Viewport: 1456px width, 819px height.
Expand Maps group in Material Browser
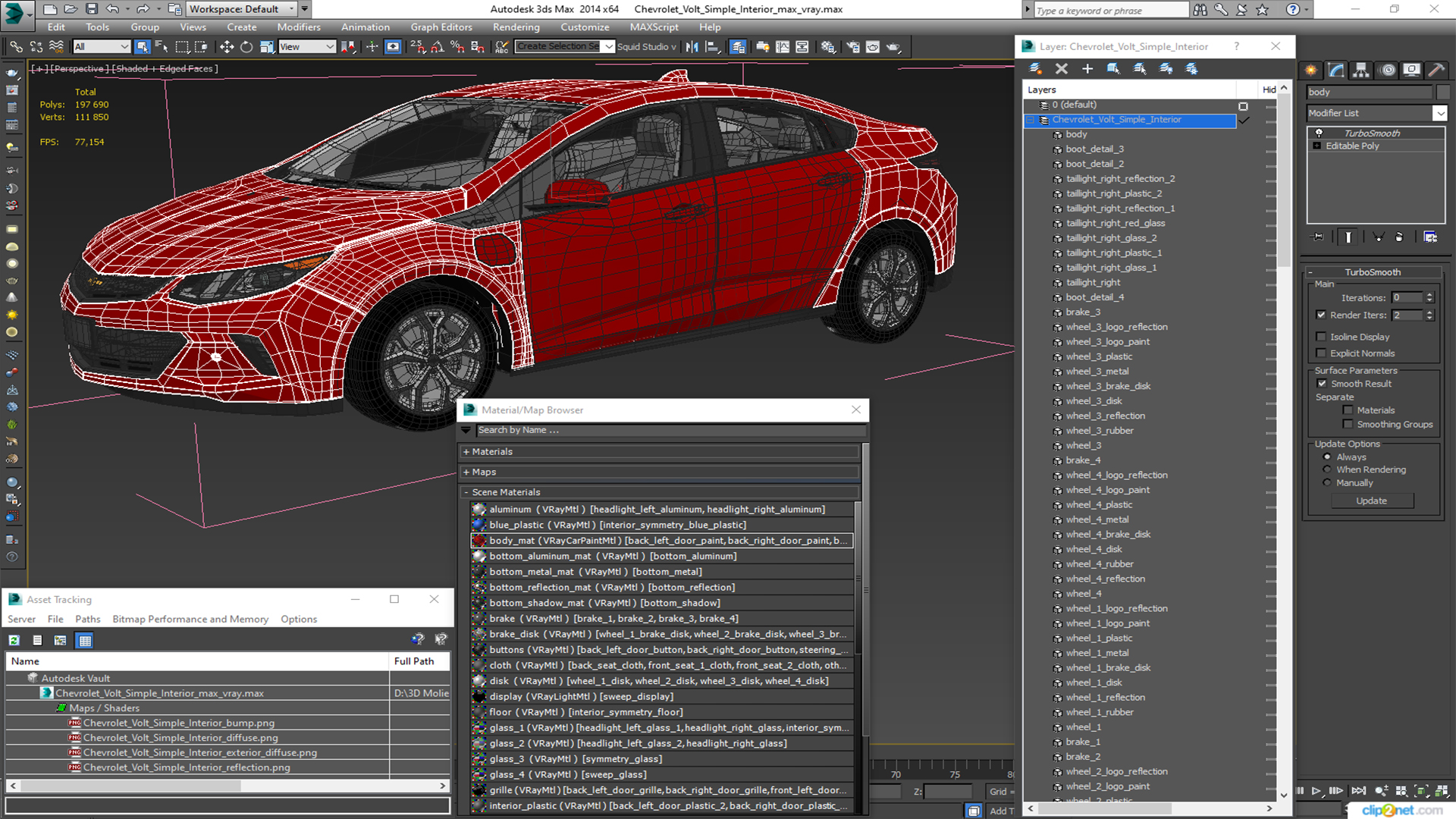pos(466,472)
